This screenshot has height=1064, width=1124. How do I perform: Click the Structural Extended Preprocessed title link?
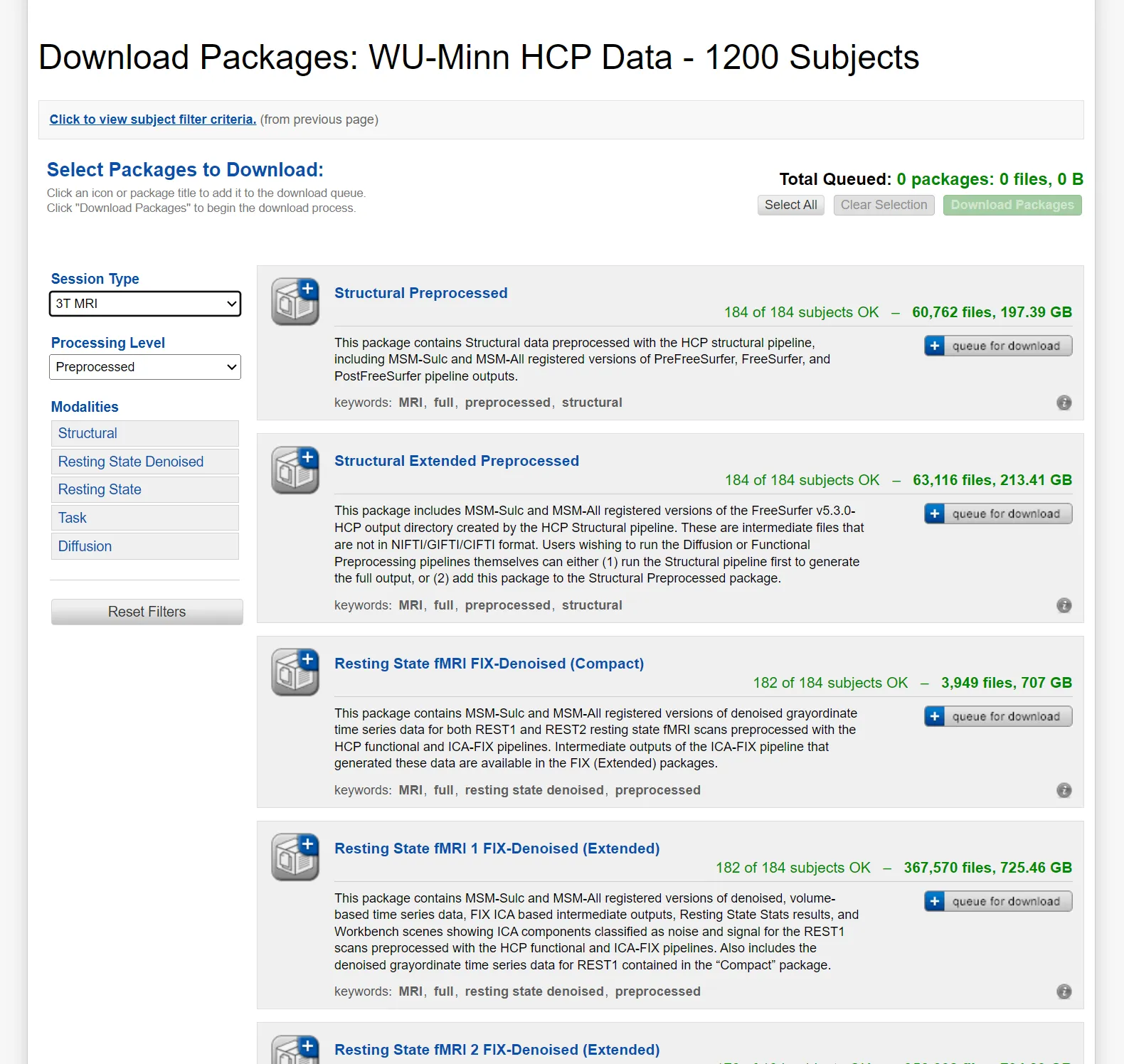(x=457, y=461)
